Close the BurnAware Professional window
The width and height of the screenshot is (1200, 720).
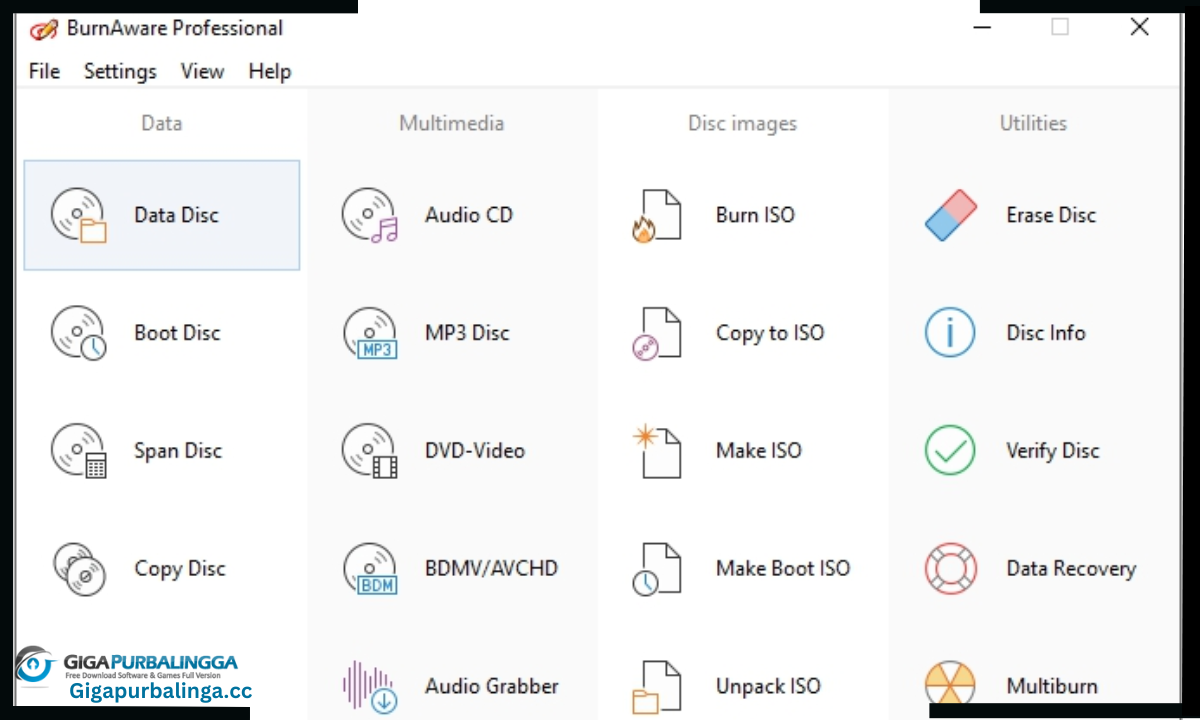pos(1139,27)
